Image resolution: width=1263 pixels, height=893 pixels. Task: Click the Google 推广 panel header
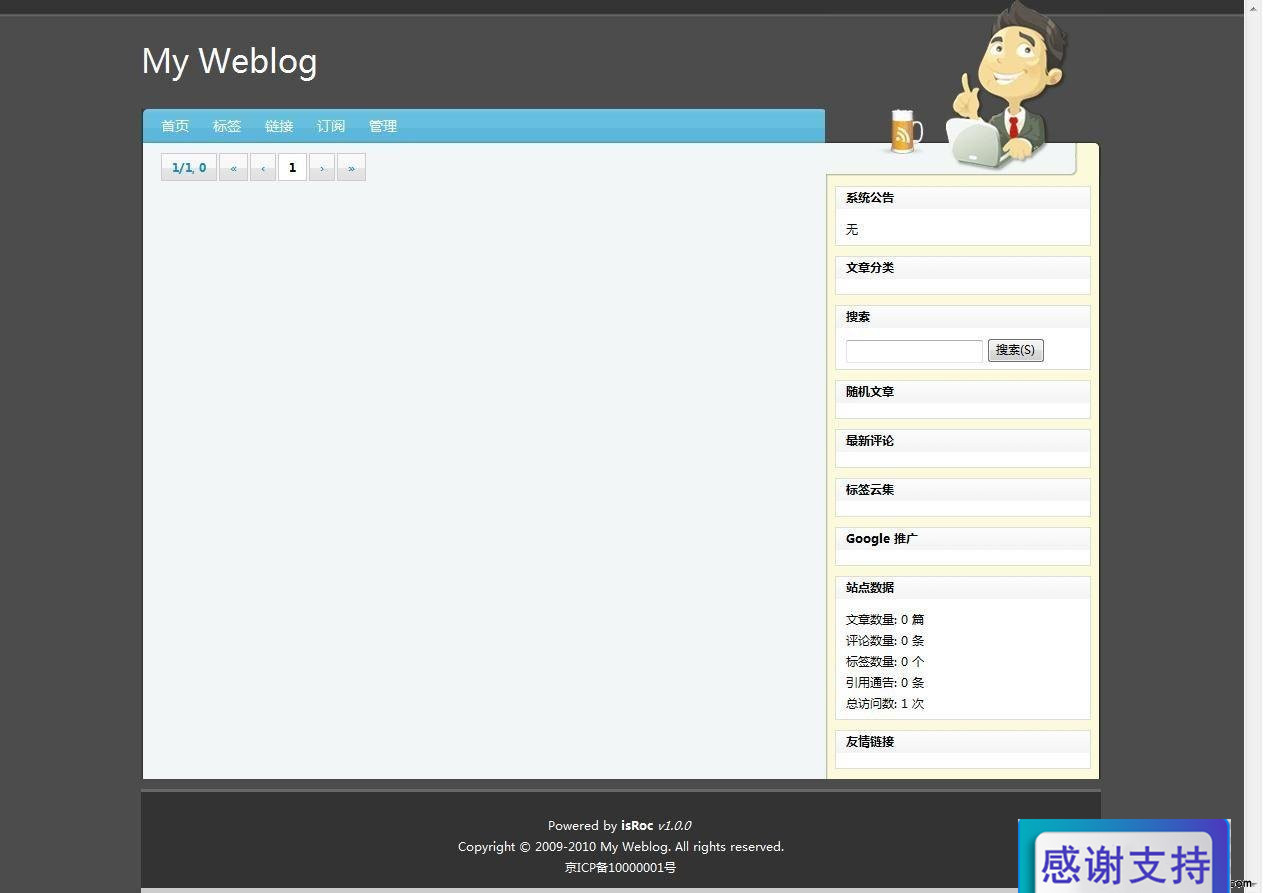point(962,539)
